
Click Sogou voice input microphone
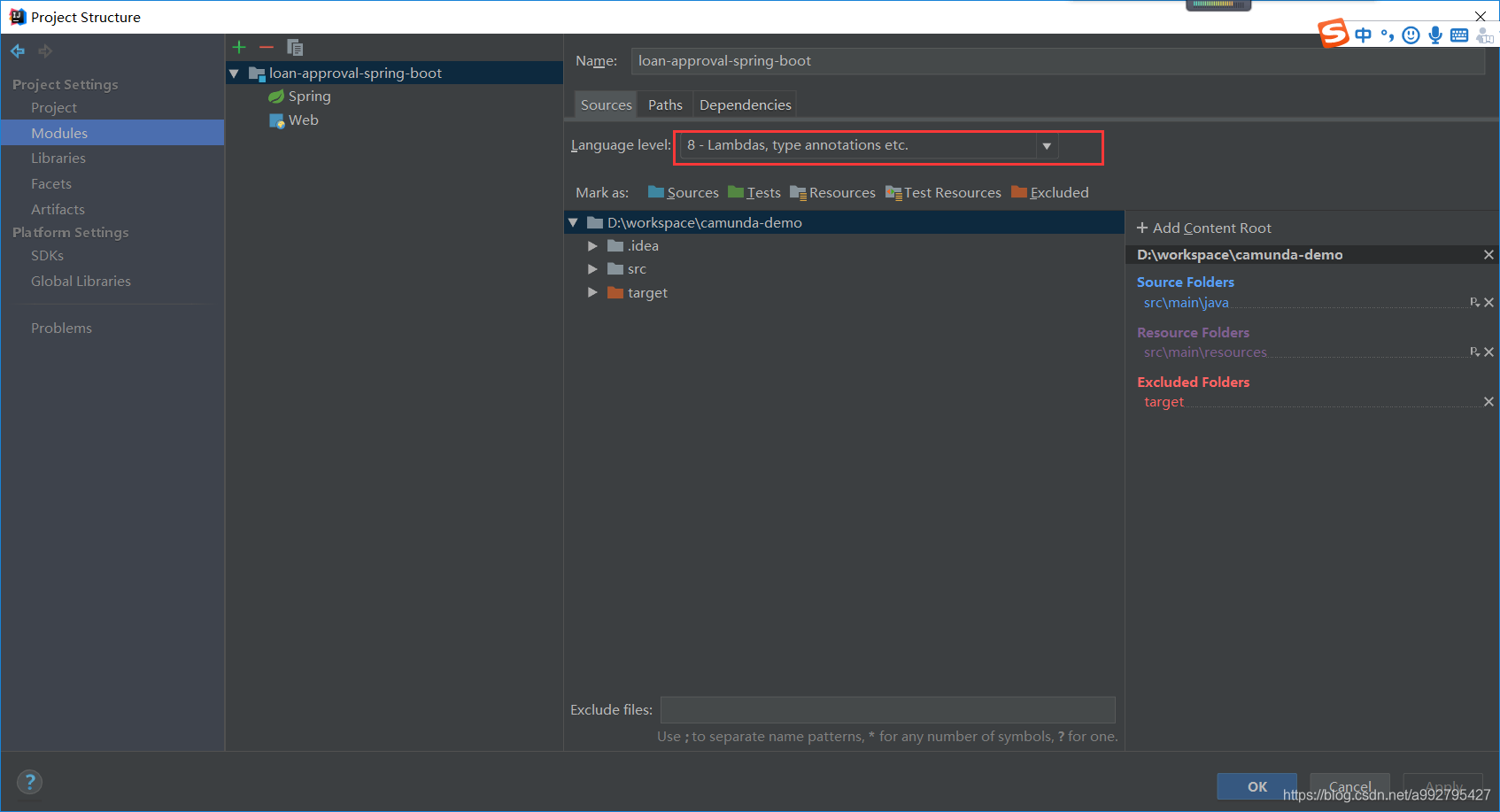pos(1435,35)
